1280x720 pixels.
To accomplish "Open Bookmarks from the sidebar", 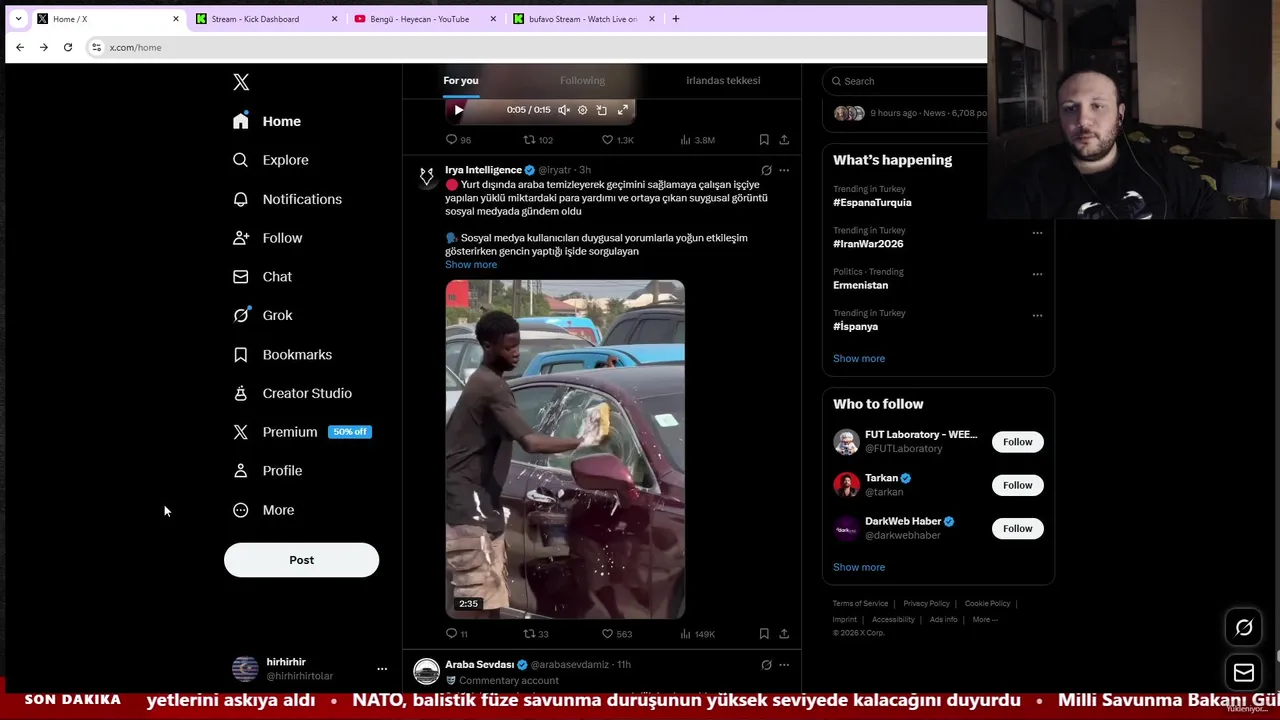I will point(282,355).
